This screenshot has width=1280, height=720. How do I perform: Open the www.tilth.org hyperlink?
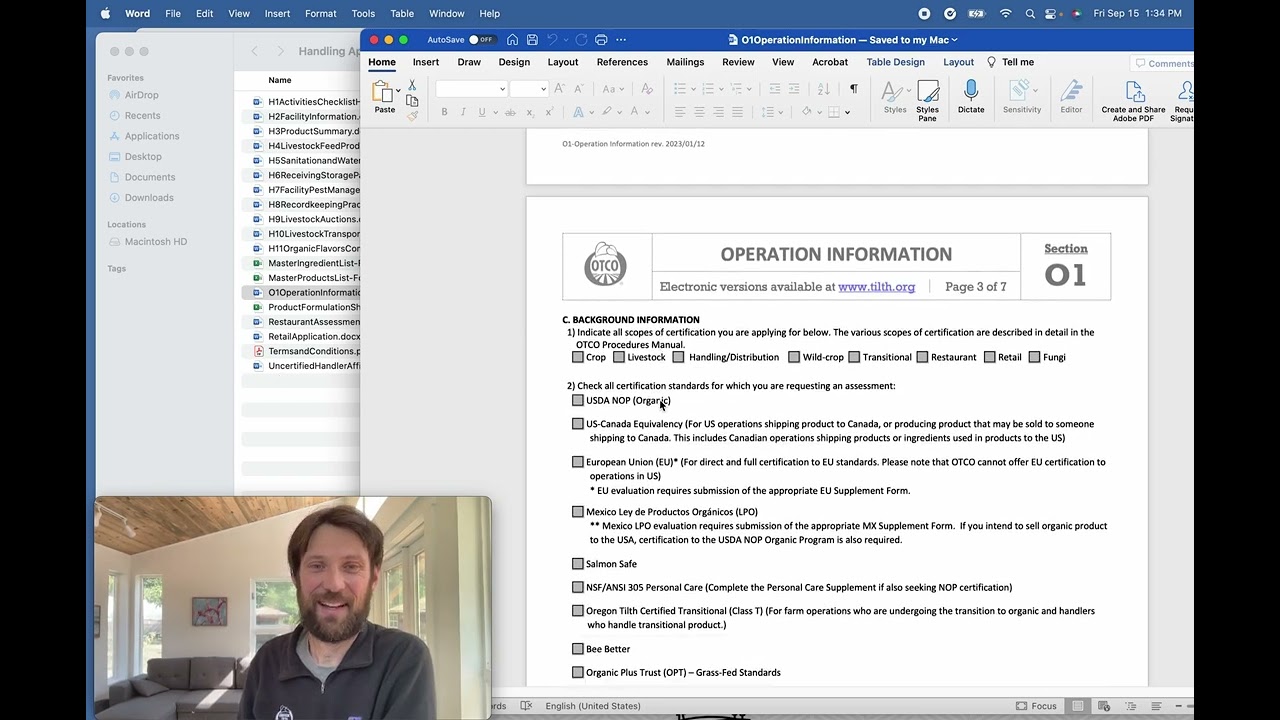coord(876,287)
